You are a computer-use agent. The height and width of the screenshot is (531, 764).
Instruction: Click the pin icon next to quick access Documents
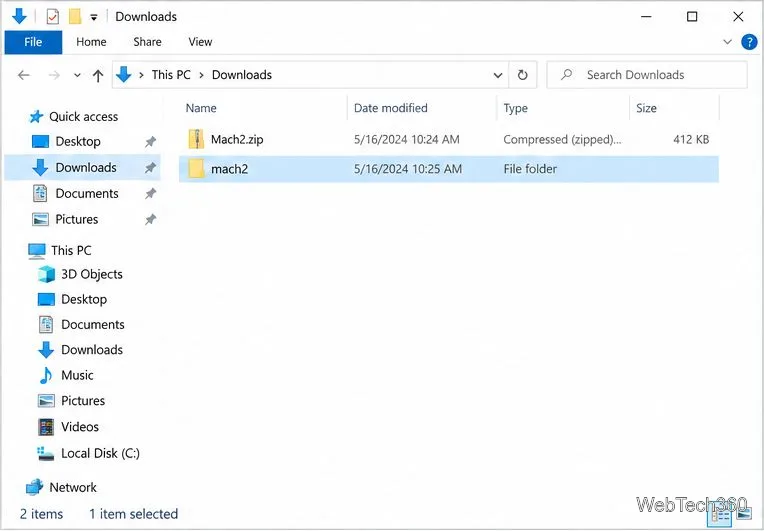[x=150, y=194]
